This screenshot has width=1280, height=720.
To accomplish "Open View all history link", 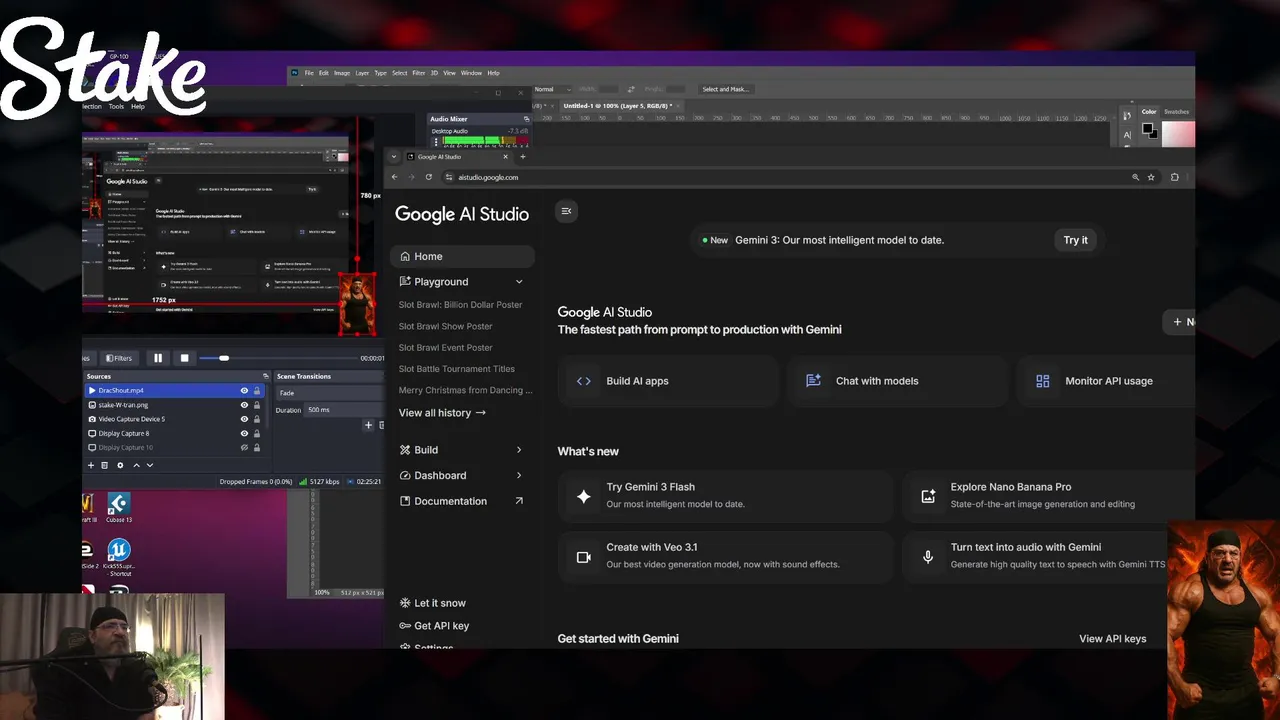I will point(442,413).
